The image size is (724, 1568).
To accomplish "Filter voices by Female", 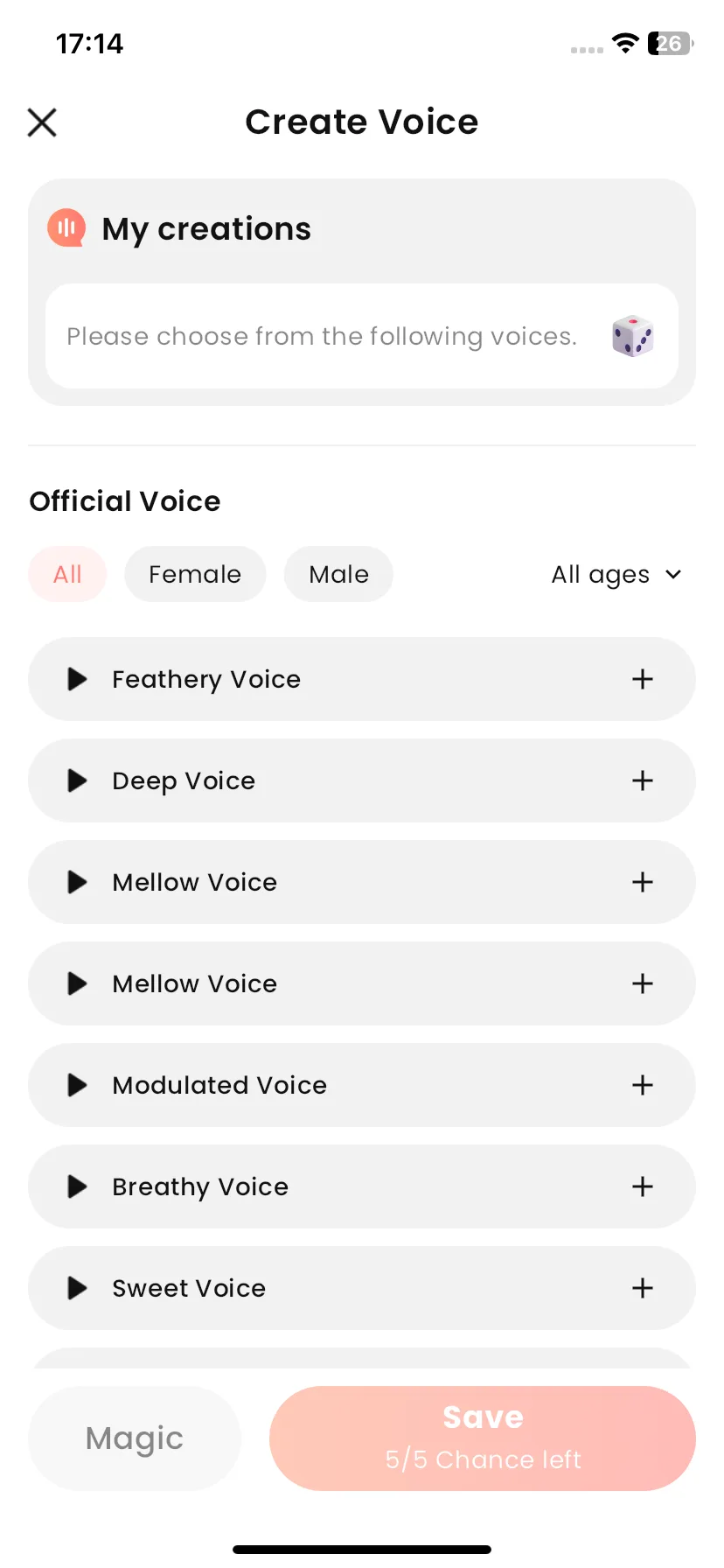I will click(x=195, y=574).
